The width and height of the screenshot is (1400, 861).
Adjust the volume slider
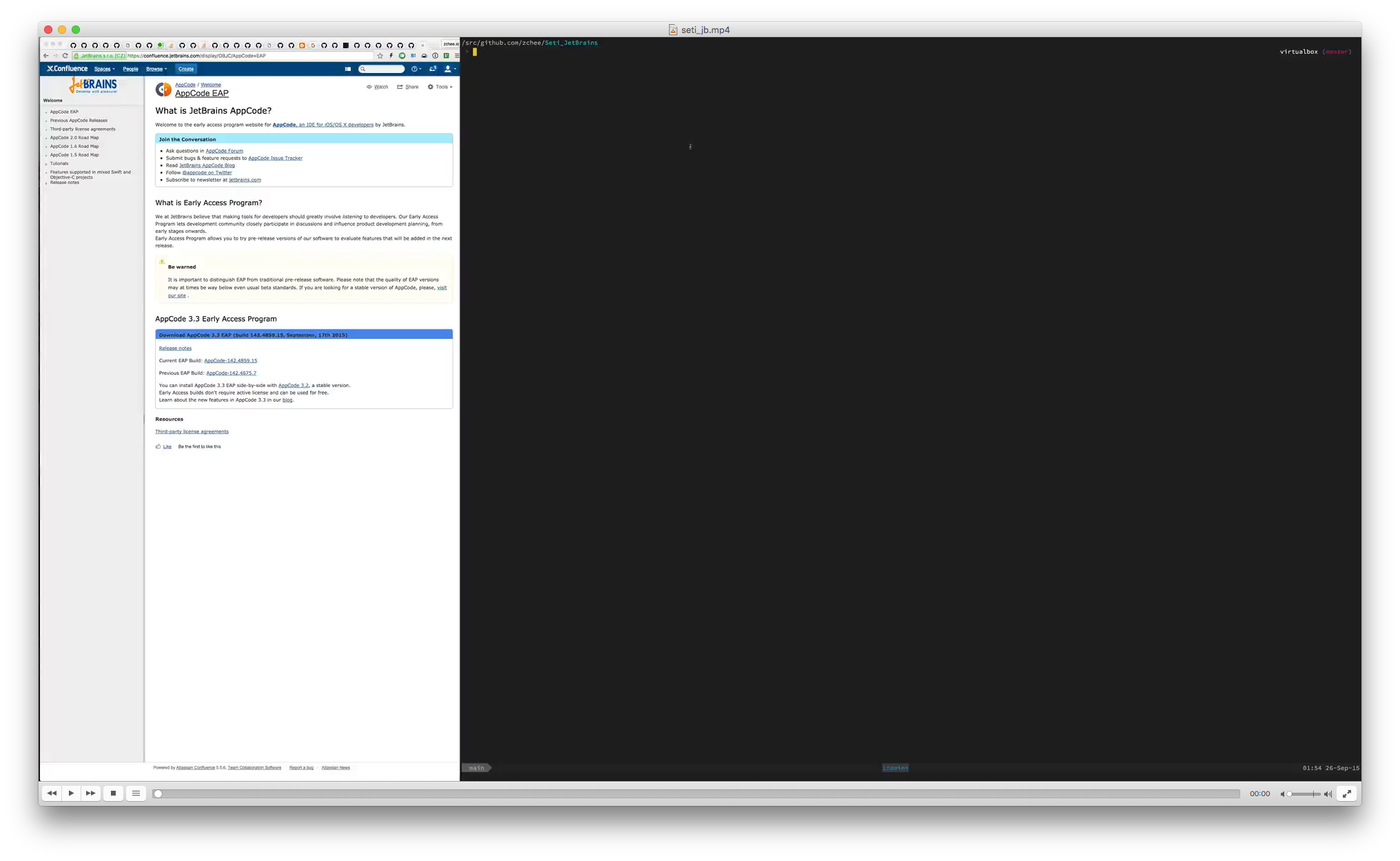(x=1304, y=794)
